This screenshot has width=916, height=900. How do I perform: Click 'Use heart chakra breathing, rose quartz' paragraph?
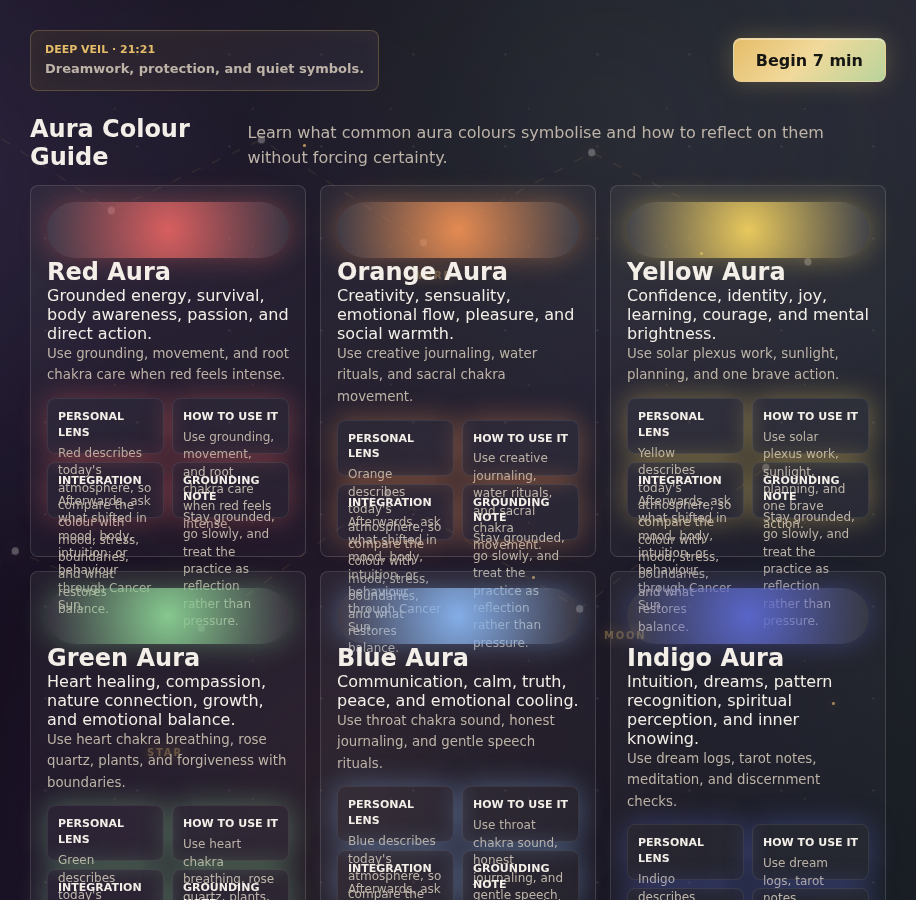[166, 760]
